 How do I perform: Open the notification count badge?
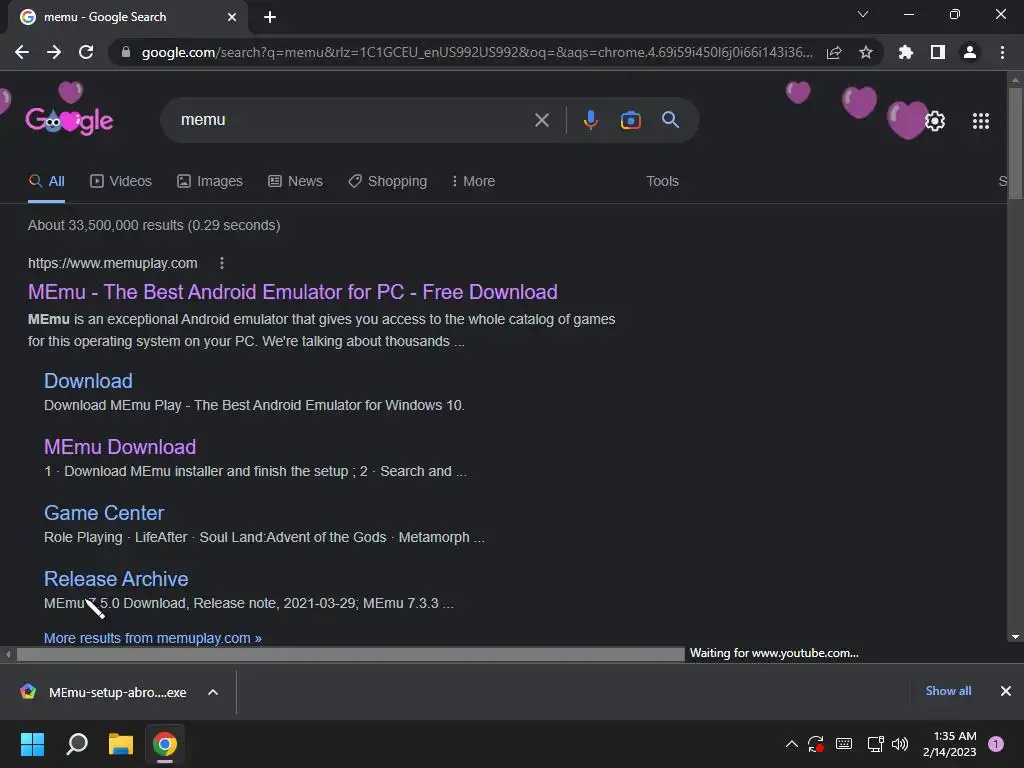tap(996, 744)
